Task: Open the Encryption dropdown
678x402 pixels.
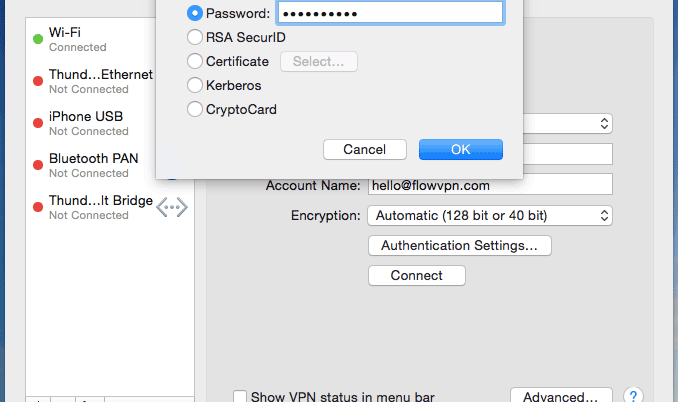Action: click(490, 215)
